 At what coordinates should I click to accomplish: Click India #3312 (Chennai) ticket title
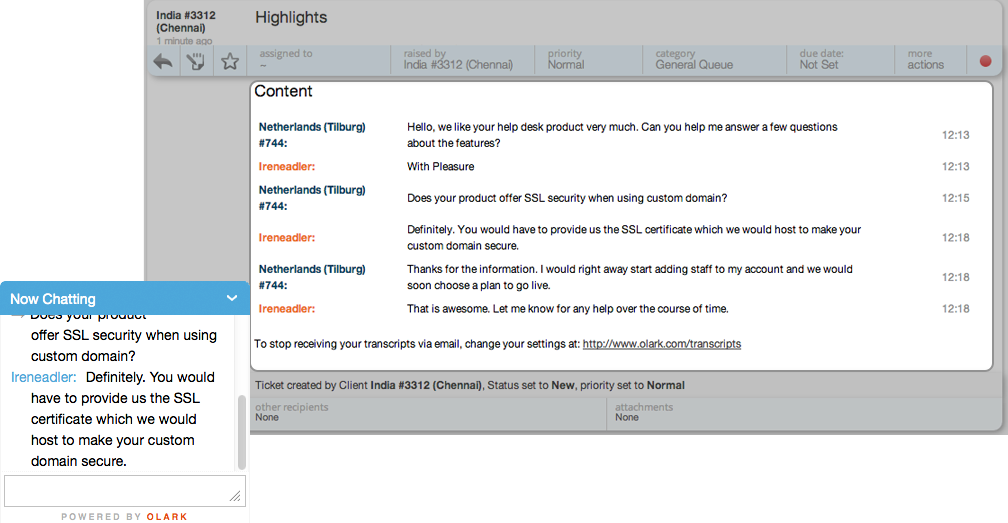click(x=186, y=21)
